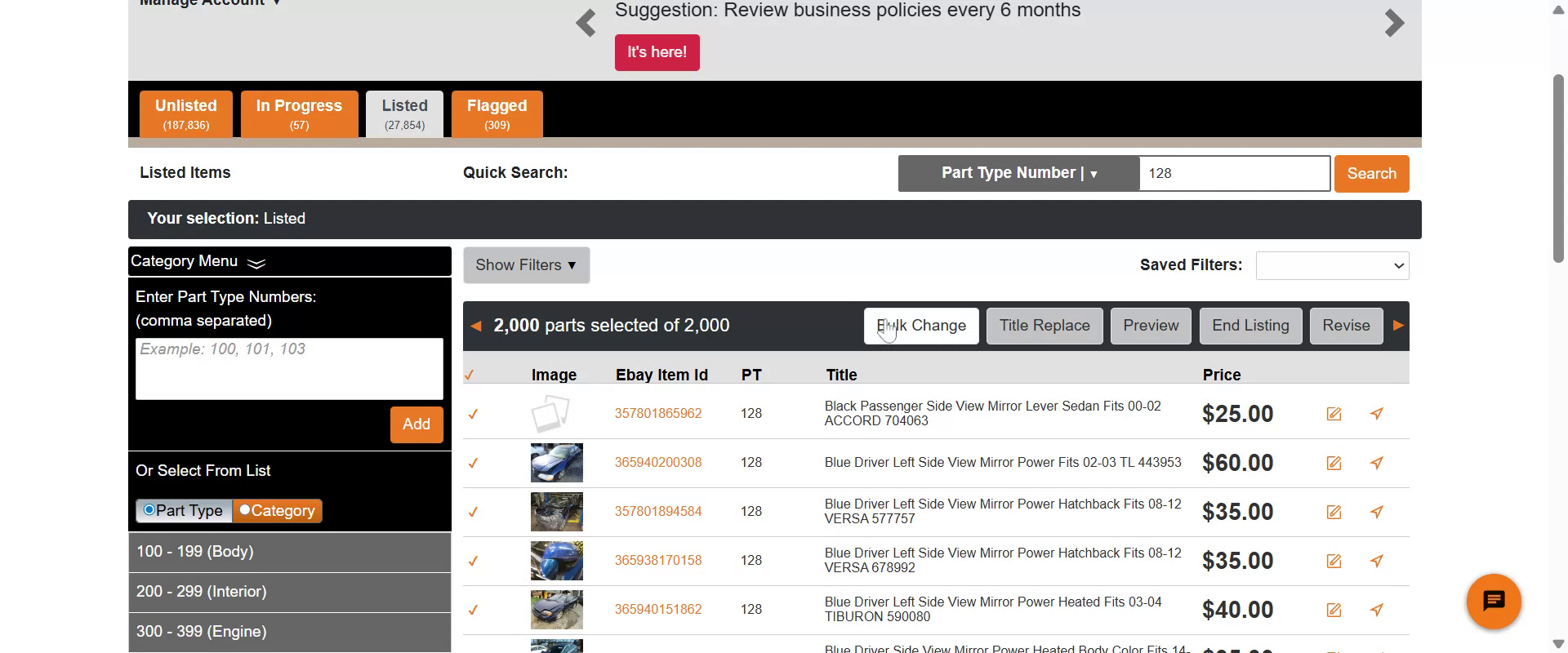The image size is (1568, 653).
Task: Open thumbnail of TL 443953 mirror
Action: click(x=557, y=463)
